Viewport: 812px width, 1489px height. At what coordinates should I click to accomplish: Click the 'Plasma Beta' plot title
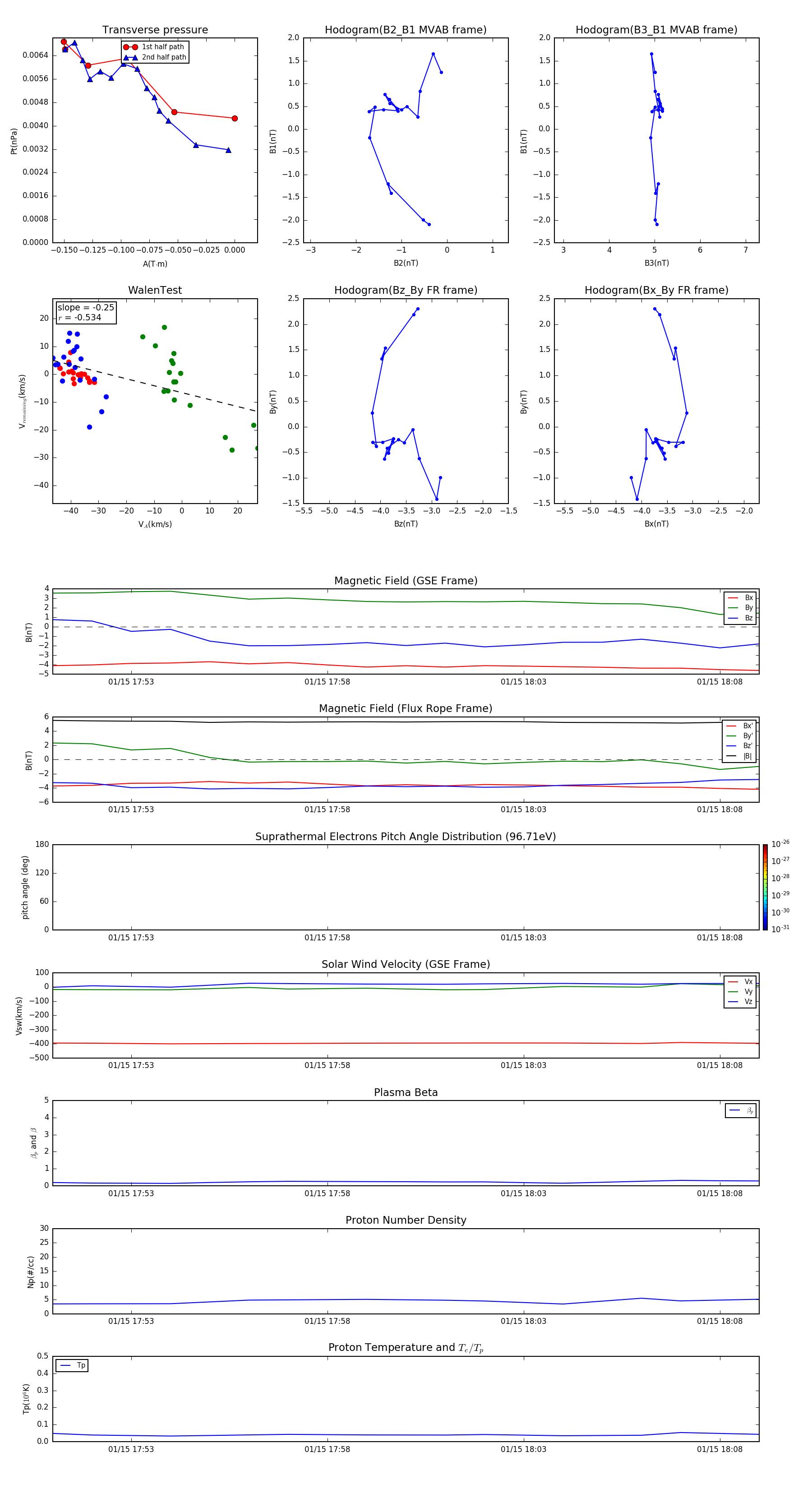(x=406, y=1092)
